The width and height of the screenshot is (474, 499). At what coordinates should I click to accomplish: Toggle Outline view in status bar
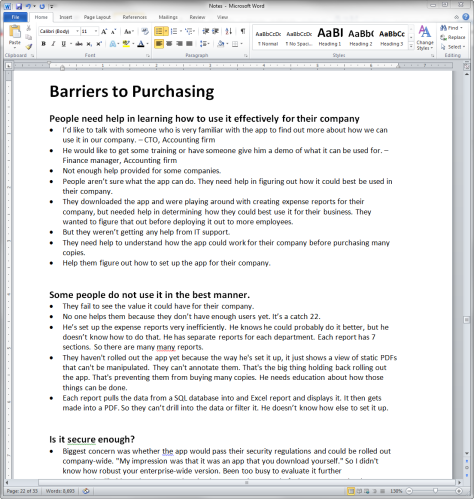coord(375,491)
